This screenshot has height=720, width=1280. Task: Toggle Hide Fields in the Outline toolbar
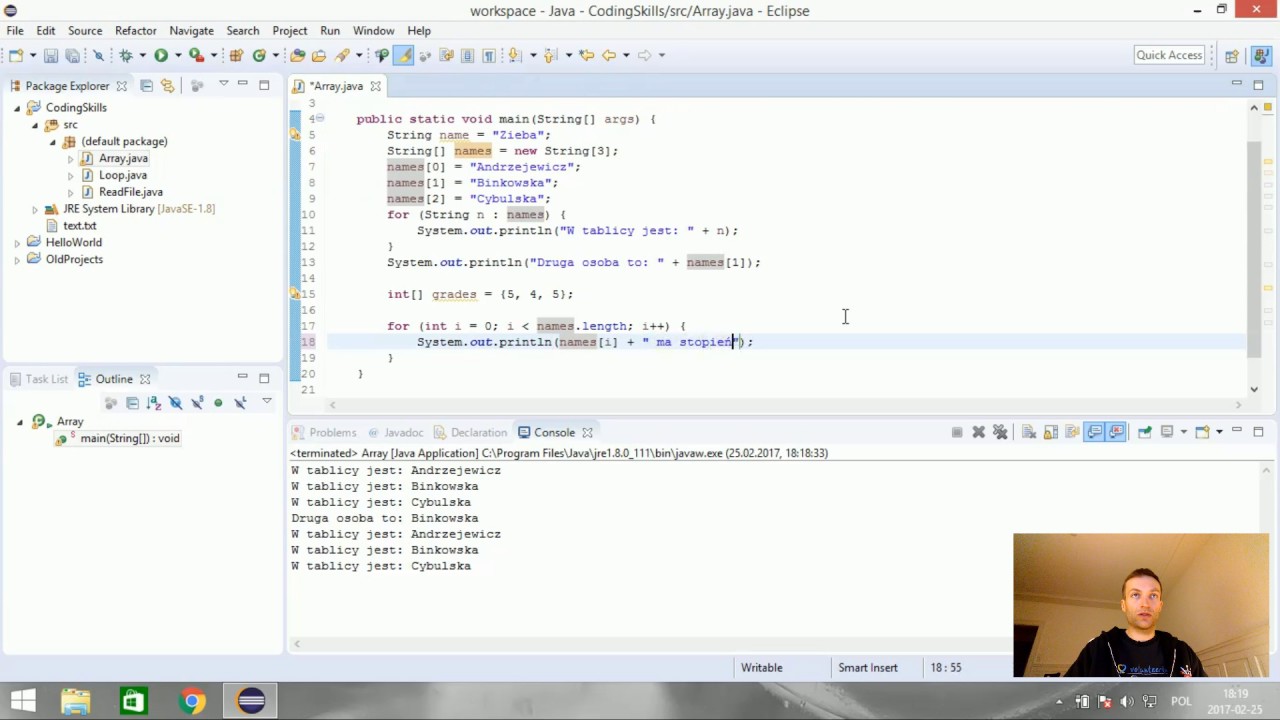[175, 403]
